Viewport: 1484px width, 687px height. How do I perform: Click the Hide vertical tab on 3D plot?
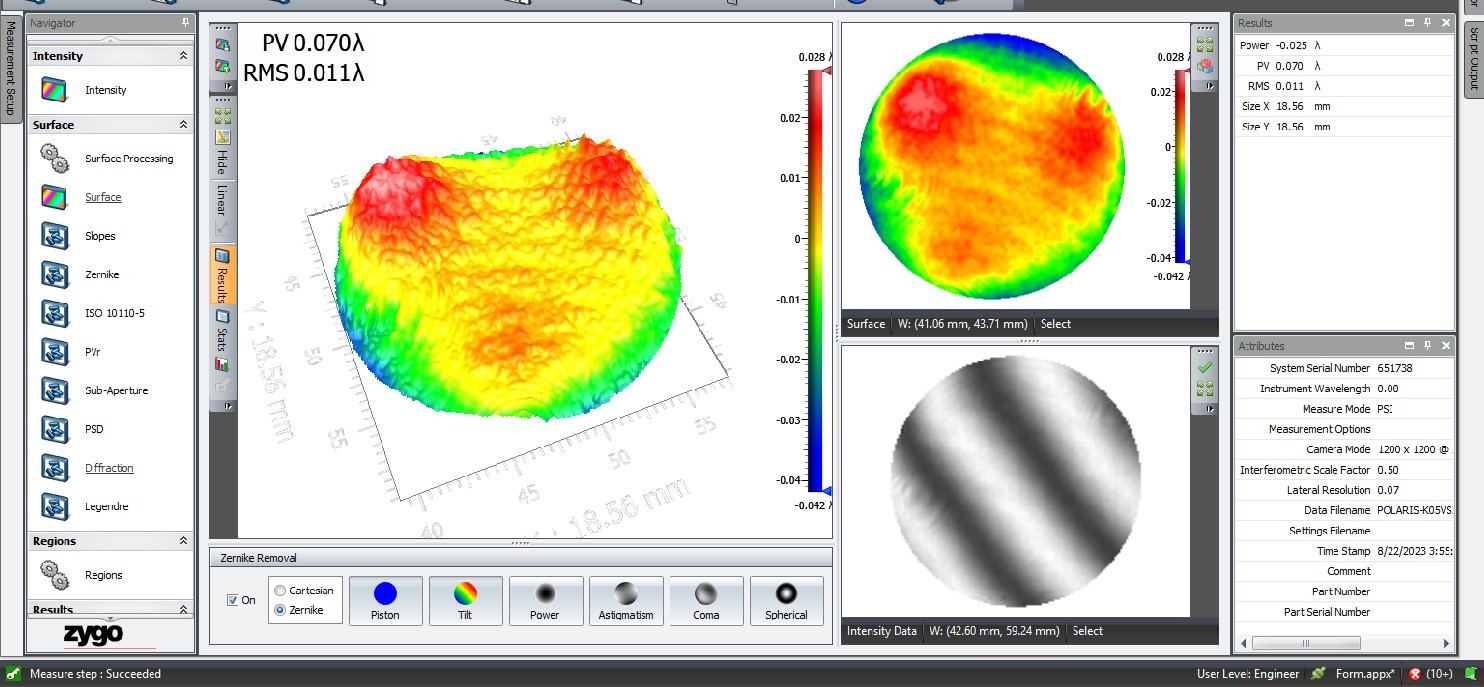[223, 163]
